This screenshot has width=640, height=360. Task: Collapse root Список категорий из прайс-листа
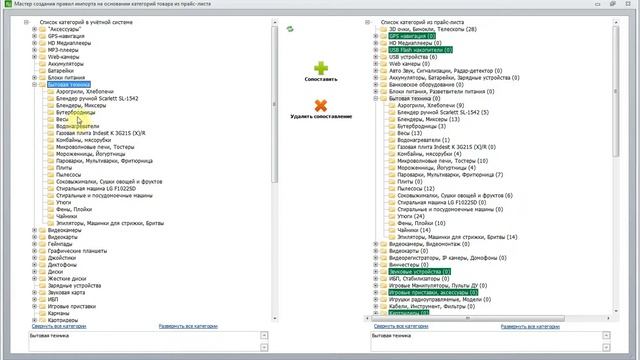[x=367, y=22]
